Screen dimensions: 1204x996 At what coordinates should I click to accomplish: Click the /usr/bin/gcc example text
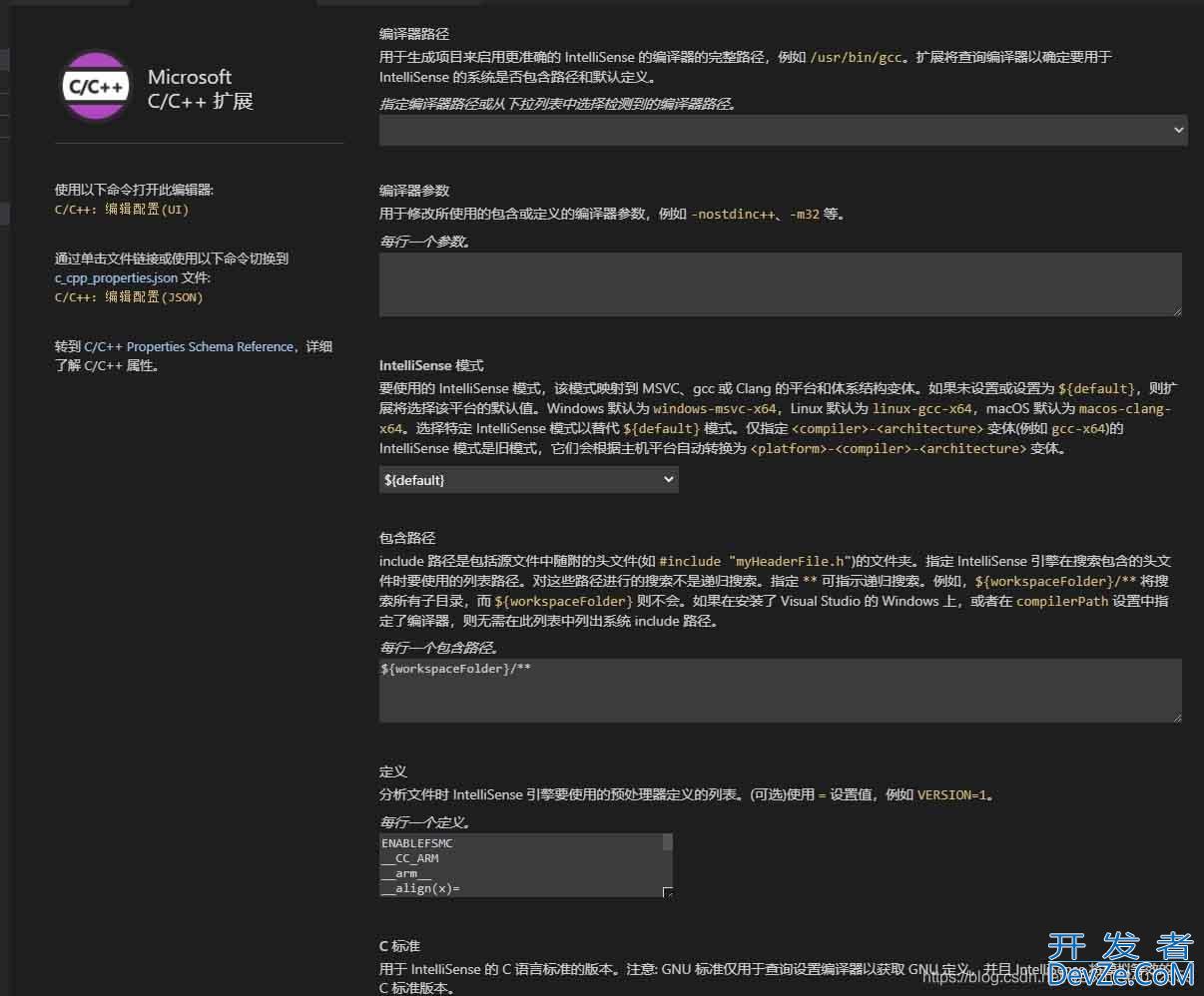point(857,57)
